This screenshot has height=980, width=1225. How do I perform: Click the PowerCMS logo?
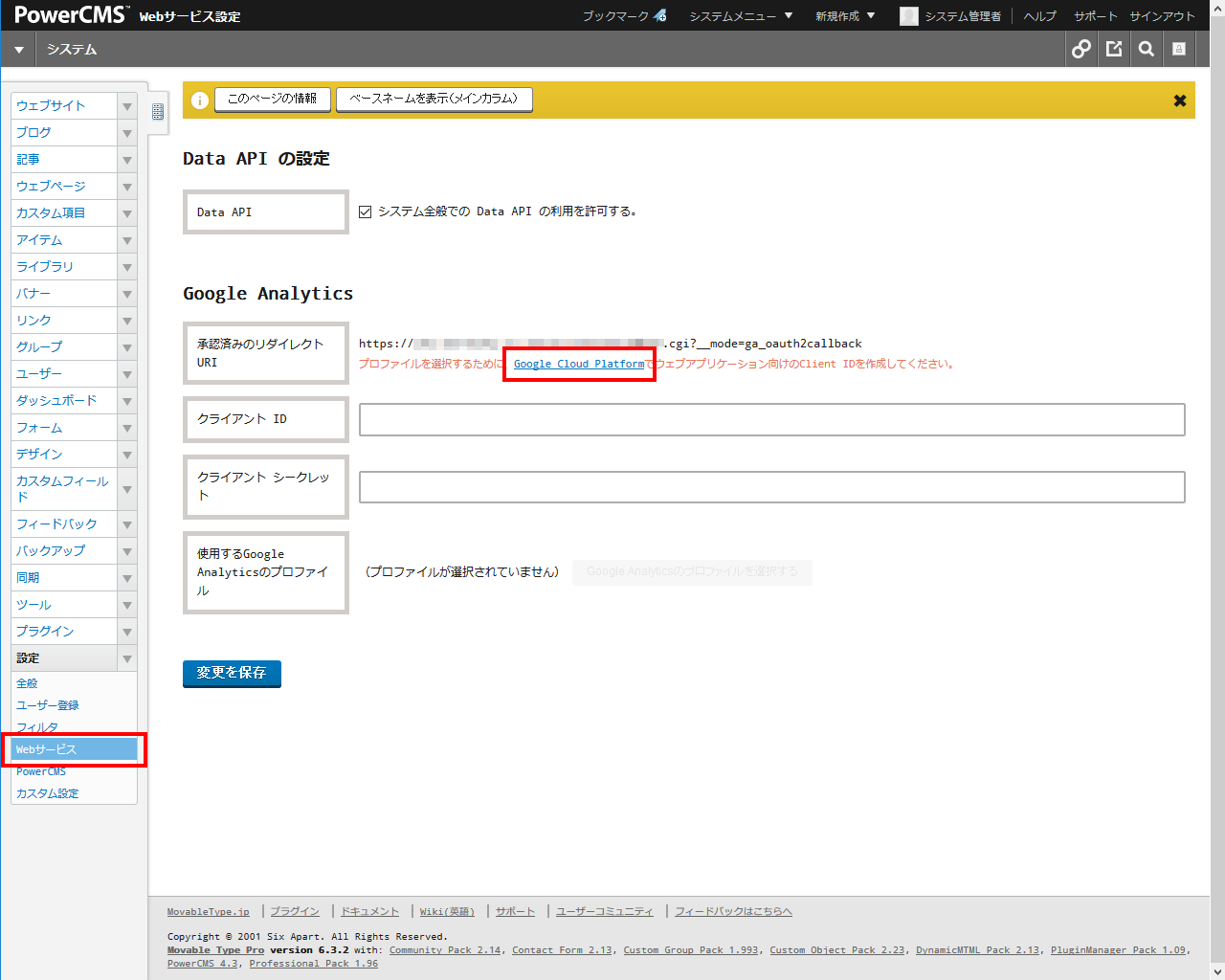click(72, 15)
